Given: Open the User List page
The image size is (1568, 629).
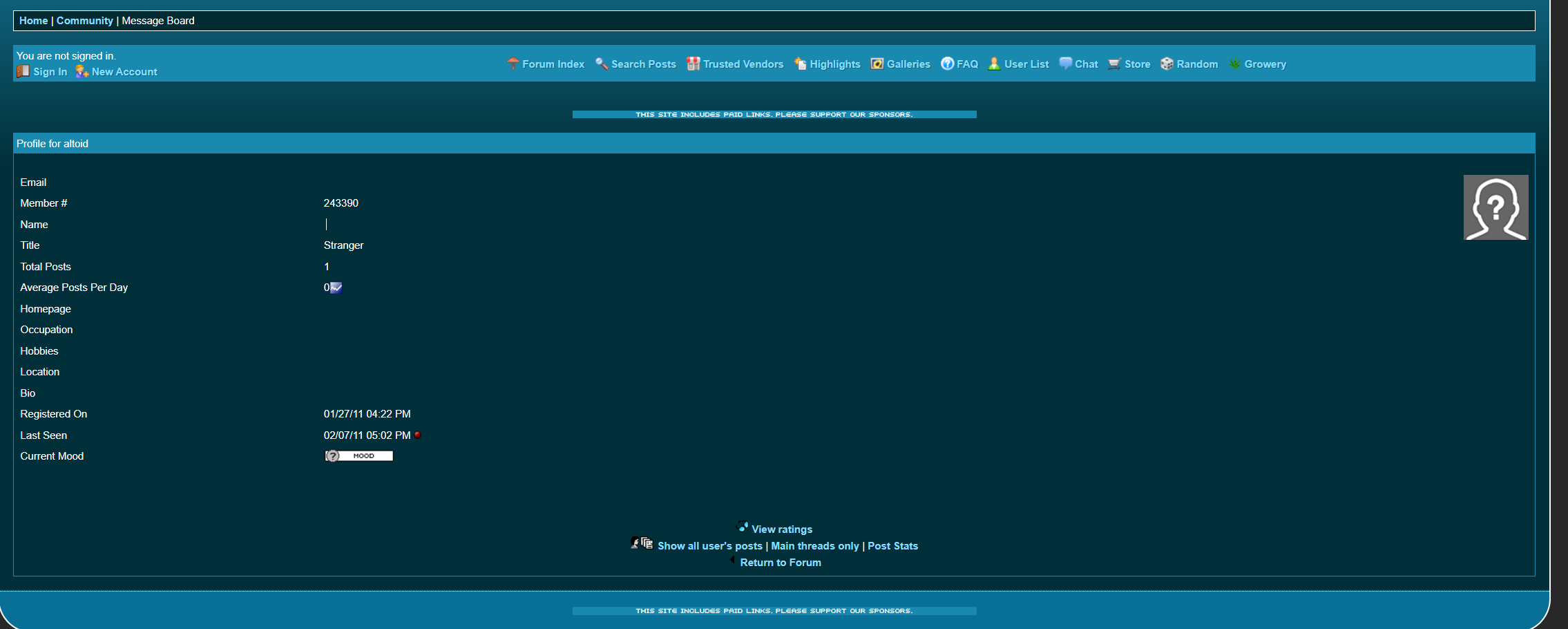Looking at the screenshot, I should pos(1026,64).
